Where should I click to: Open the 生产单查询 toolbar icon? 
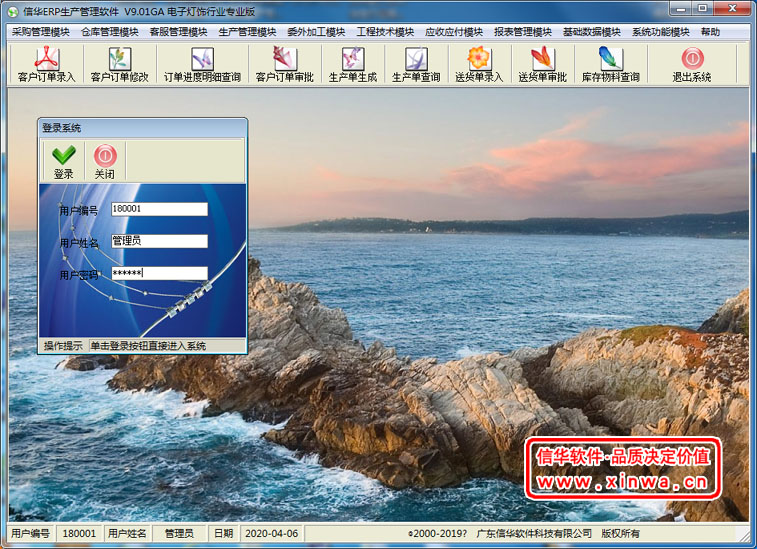[x=416, y=64]
